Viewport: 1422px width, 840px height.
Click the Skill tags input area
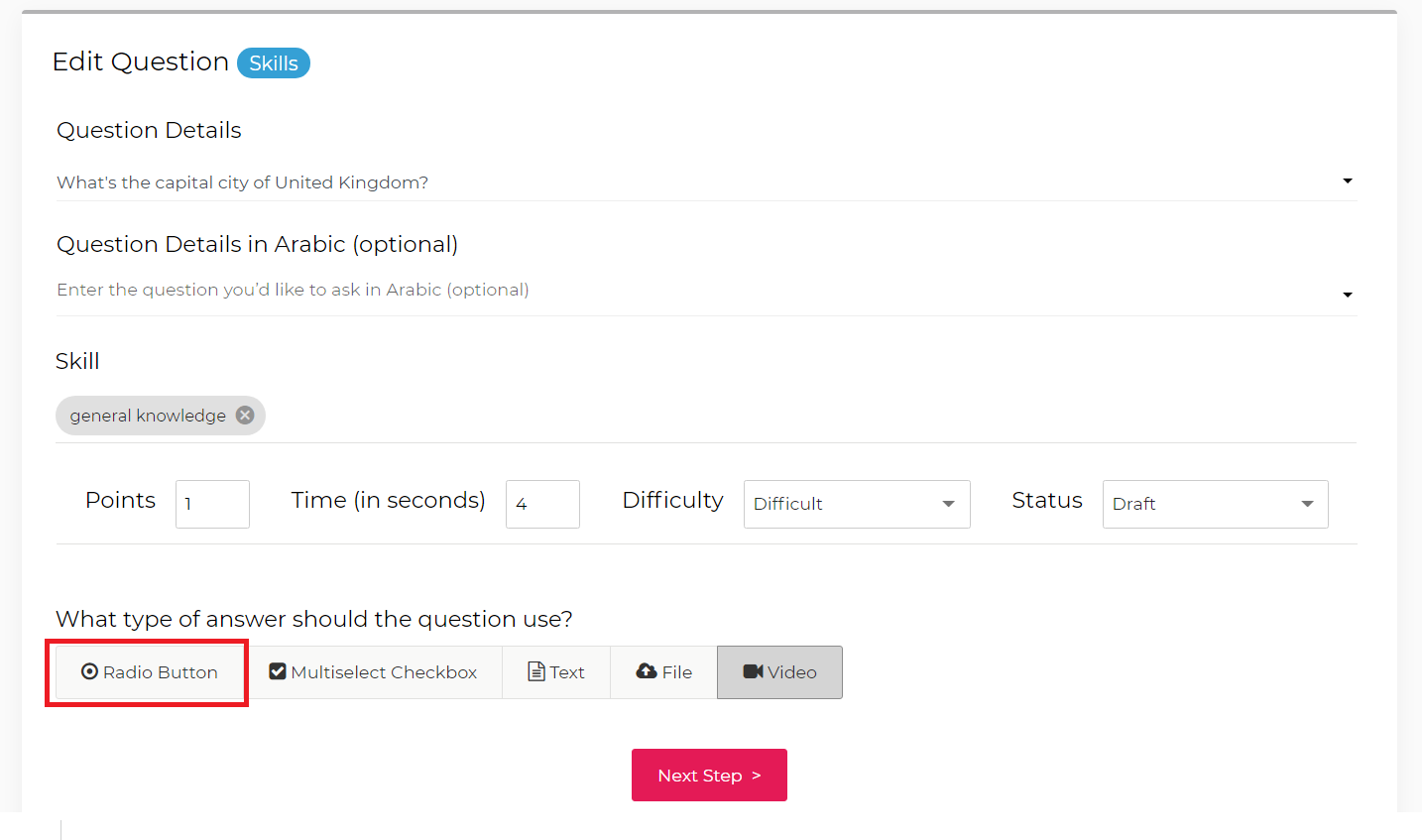(x=793, y=416)
